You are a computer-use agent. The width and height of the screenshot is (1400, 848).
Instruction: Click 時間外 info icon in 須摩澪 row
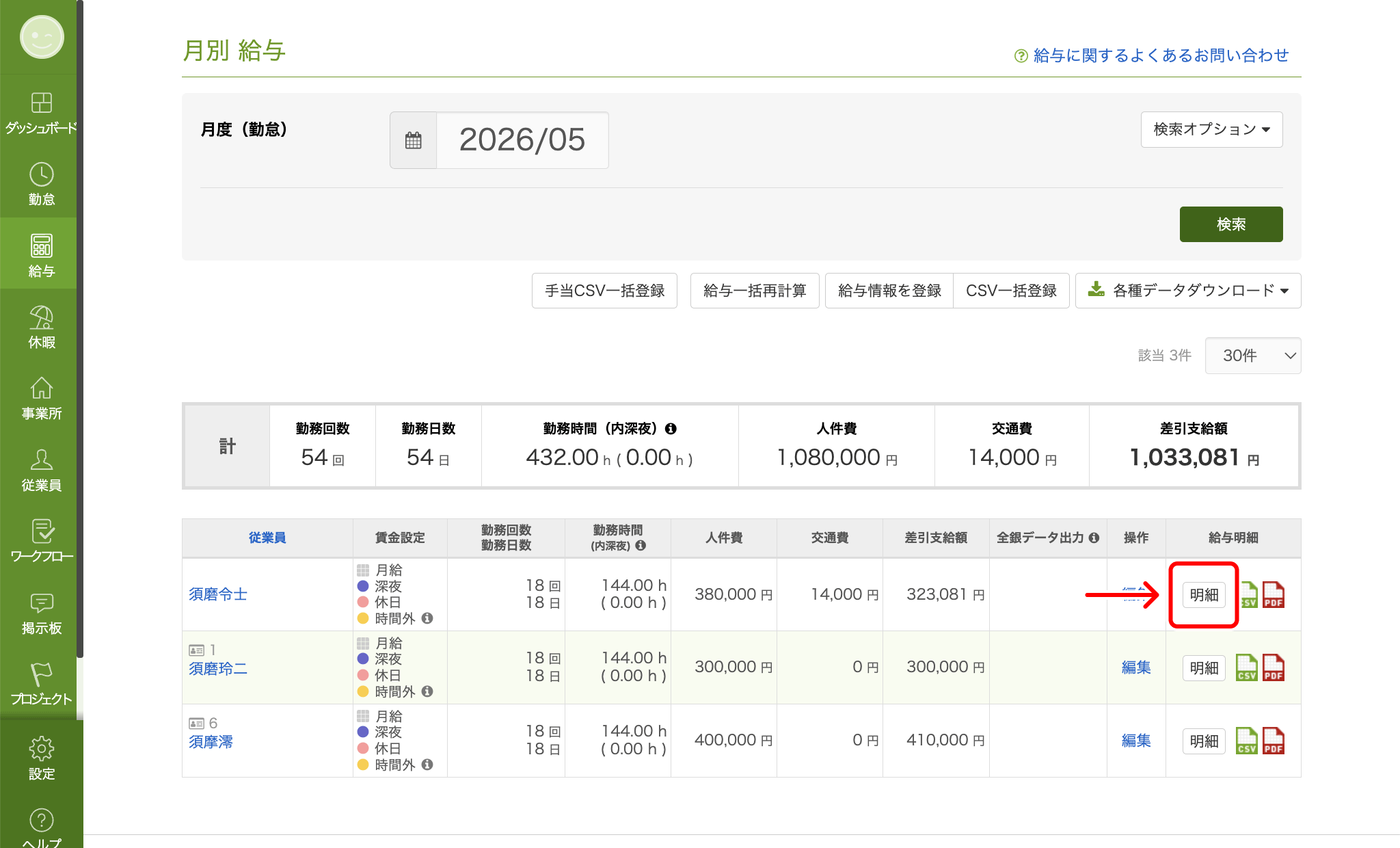(427, 765)
